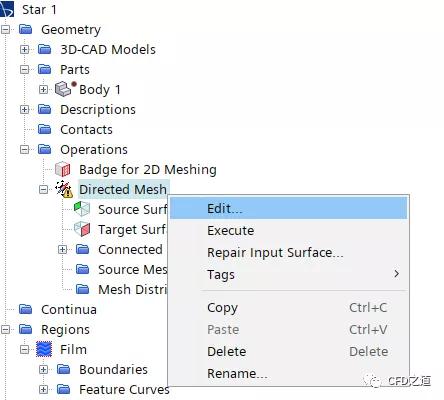
Task: Select the Source Surfaces green cube icon
Action: 82,209
